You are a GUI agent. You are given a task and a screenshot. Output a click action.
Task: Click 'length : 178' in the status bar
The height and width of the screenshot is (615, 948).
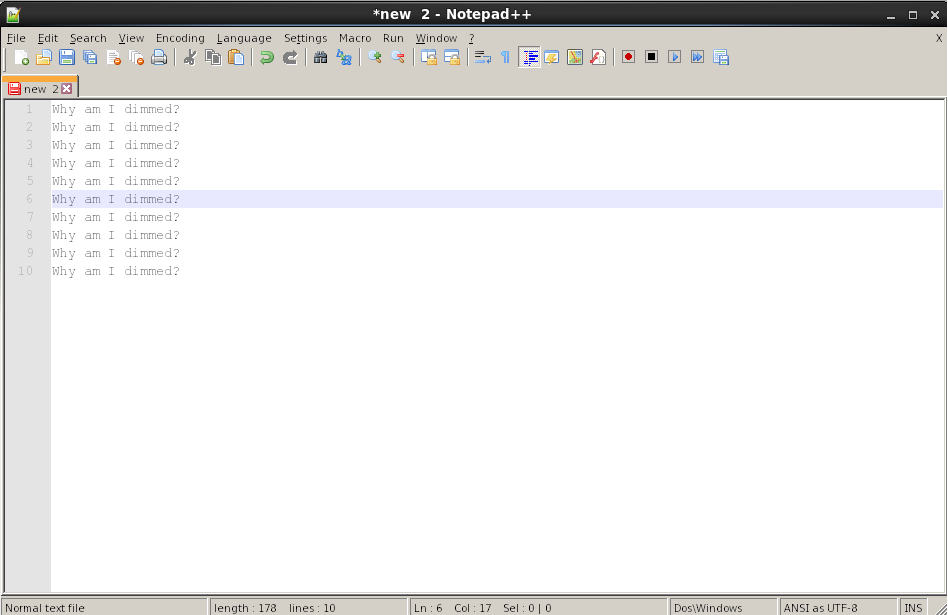(245, 608)
